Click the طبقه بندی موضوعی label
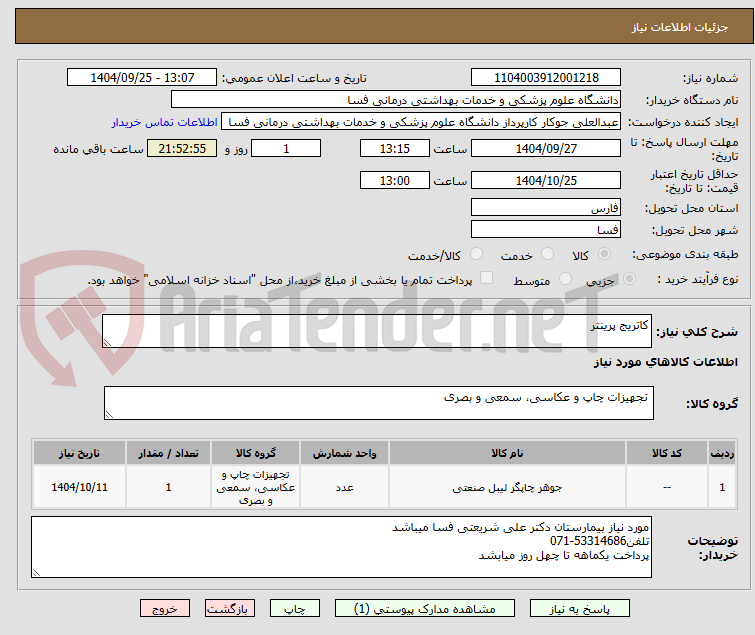The height and width of the screenshot is (635, 755). coord(685,254)
